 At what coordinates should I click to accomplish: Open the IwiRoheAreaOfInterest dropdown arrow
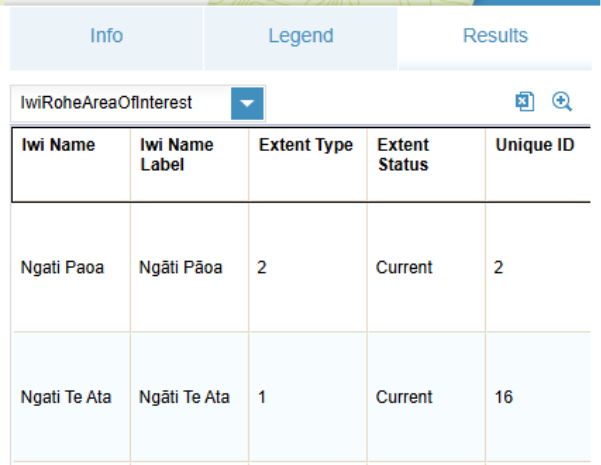coord(247,104)
